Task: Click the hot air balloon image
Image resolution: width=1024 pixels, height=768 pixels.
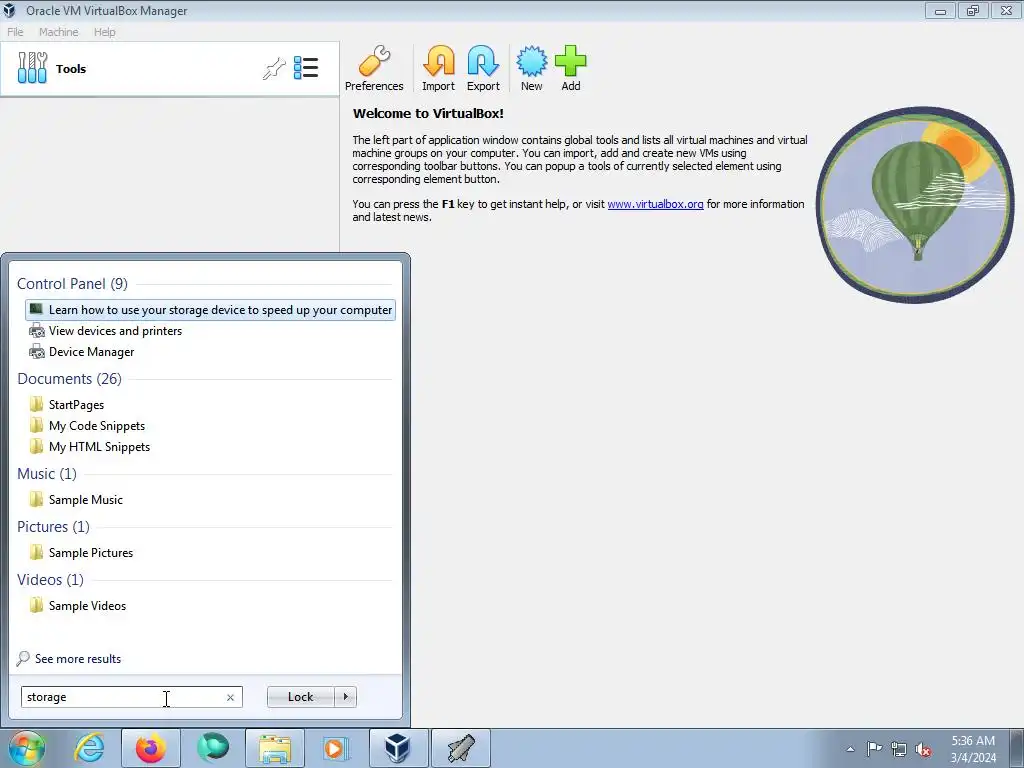Action: (915, 205)
